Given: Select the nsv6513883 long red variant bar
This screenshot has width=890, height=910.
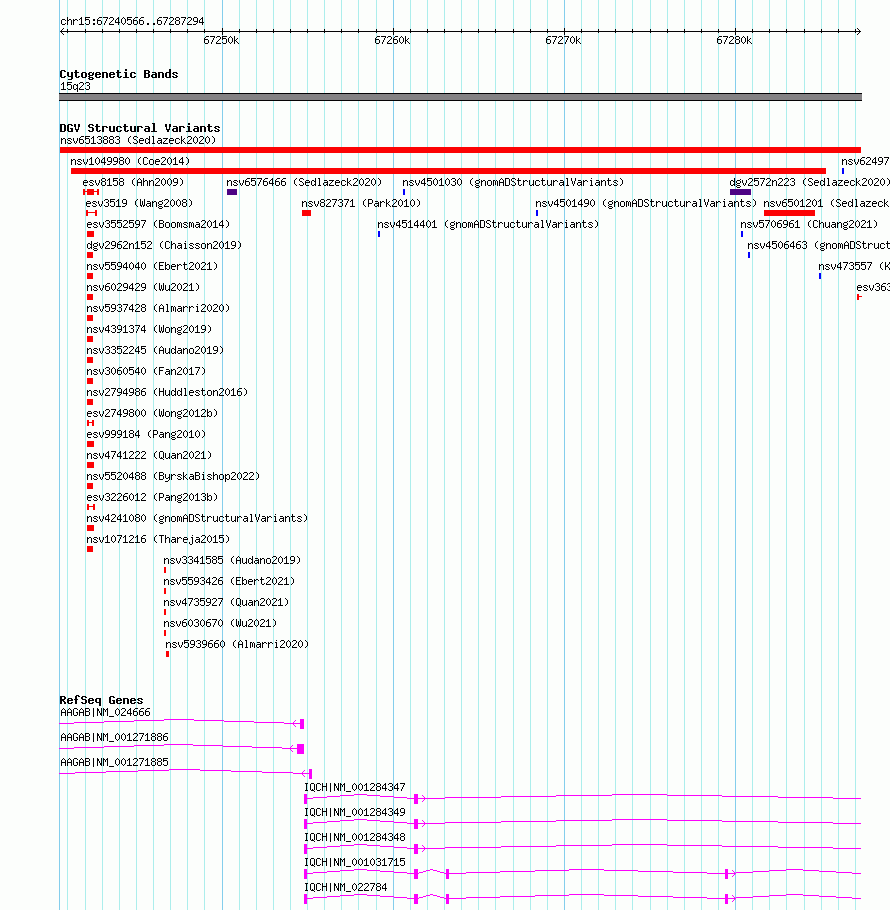Looking at the screenshot, I should [x=460, y=150].
